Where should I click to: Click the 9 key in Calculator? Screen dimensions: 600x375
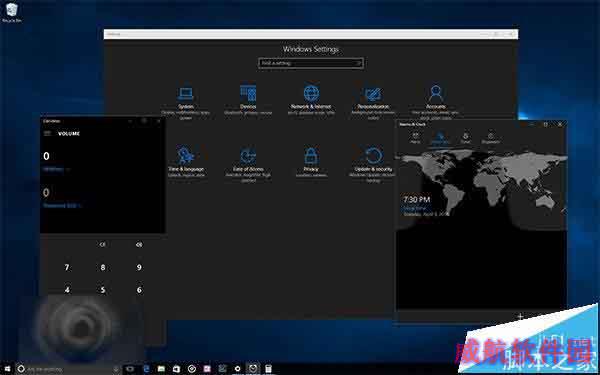139,267
